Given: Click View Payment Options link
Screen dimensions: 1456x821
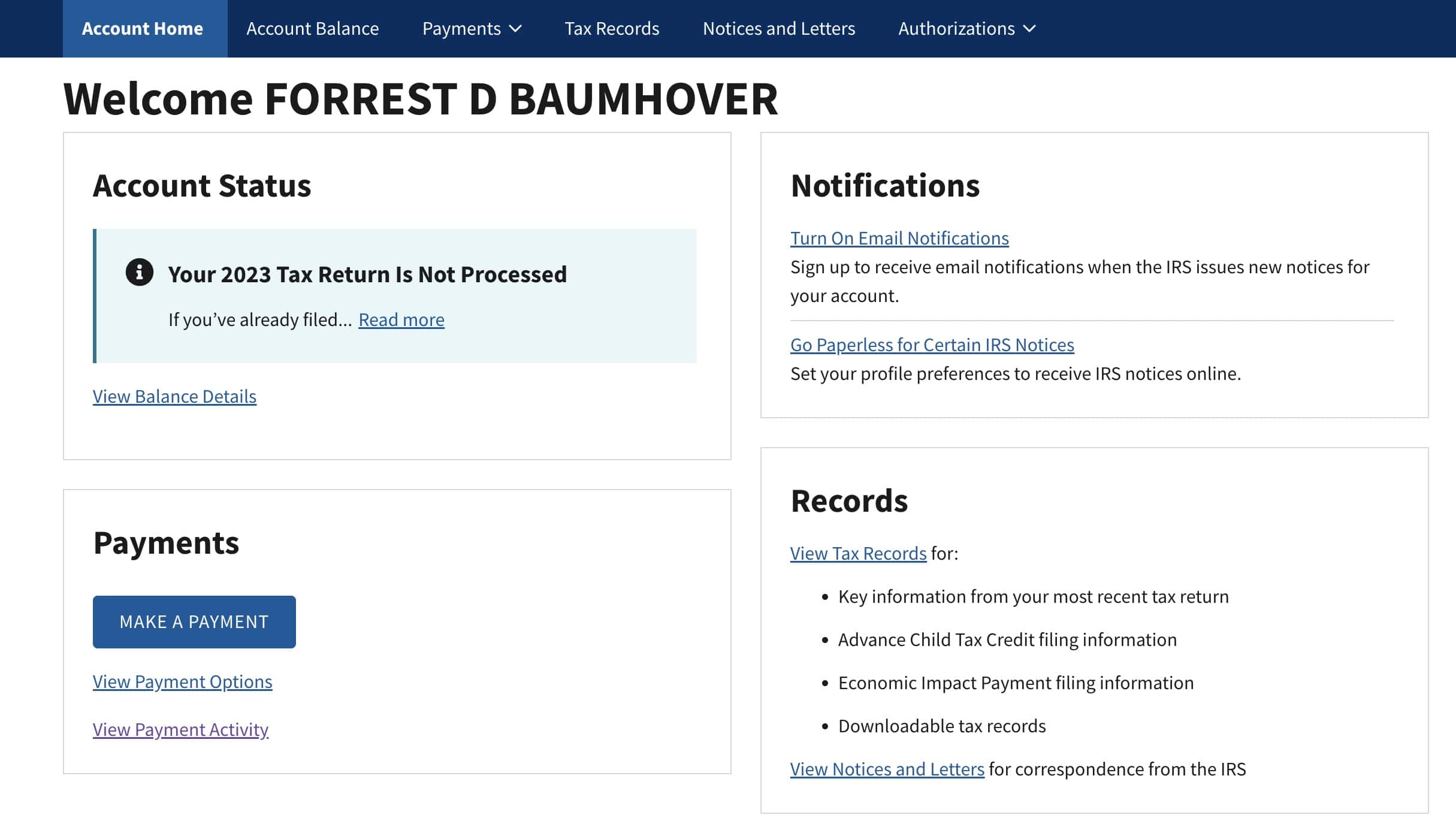Looking at the screenshot, I should [181, 681].
